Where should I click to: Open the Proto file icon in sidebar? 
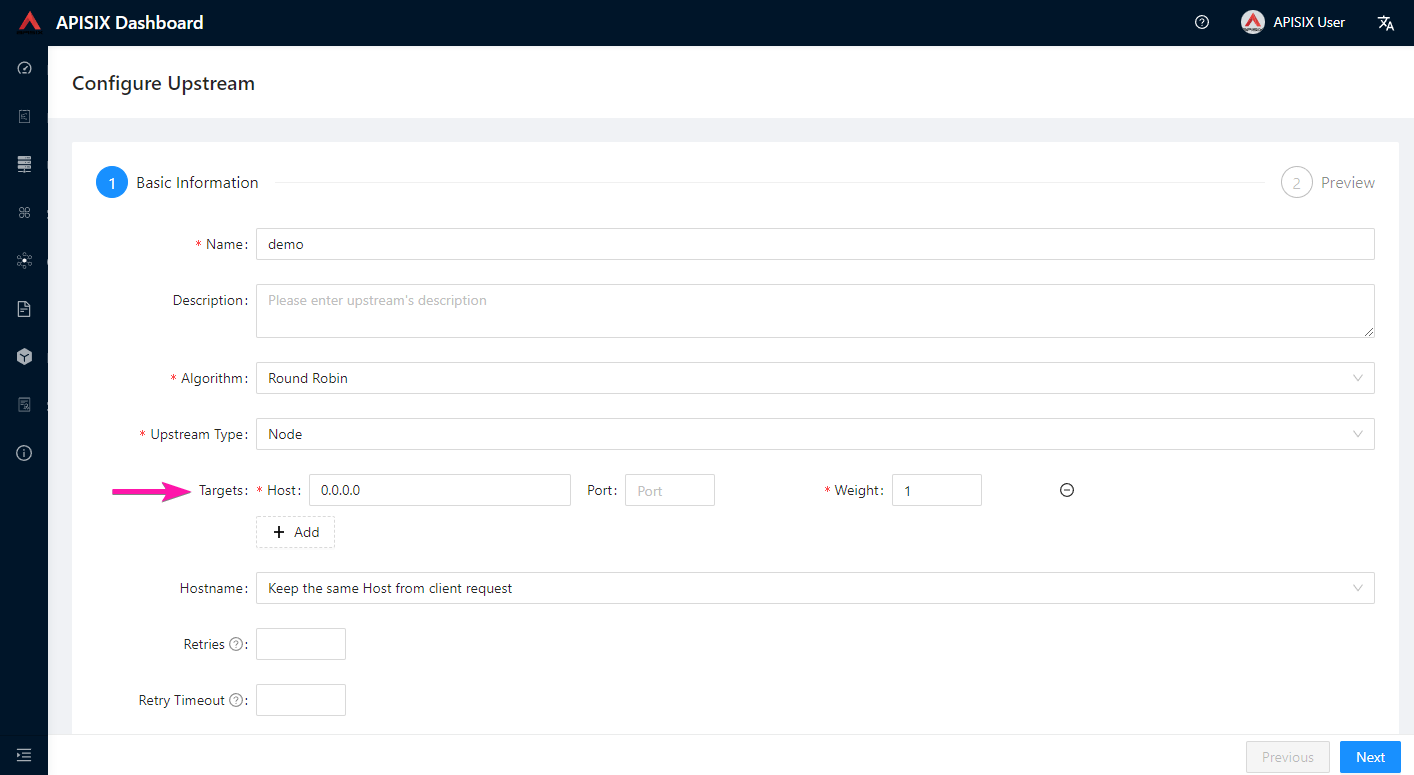pyautogui.click(x=25, y=308)
